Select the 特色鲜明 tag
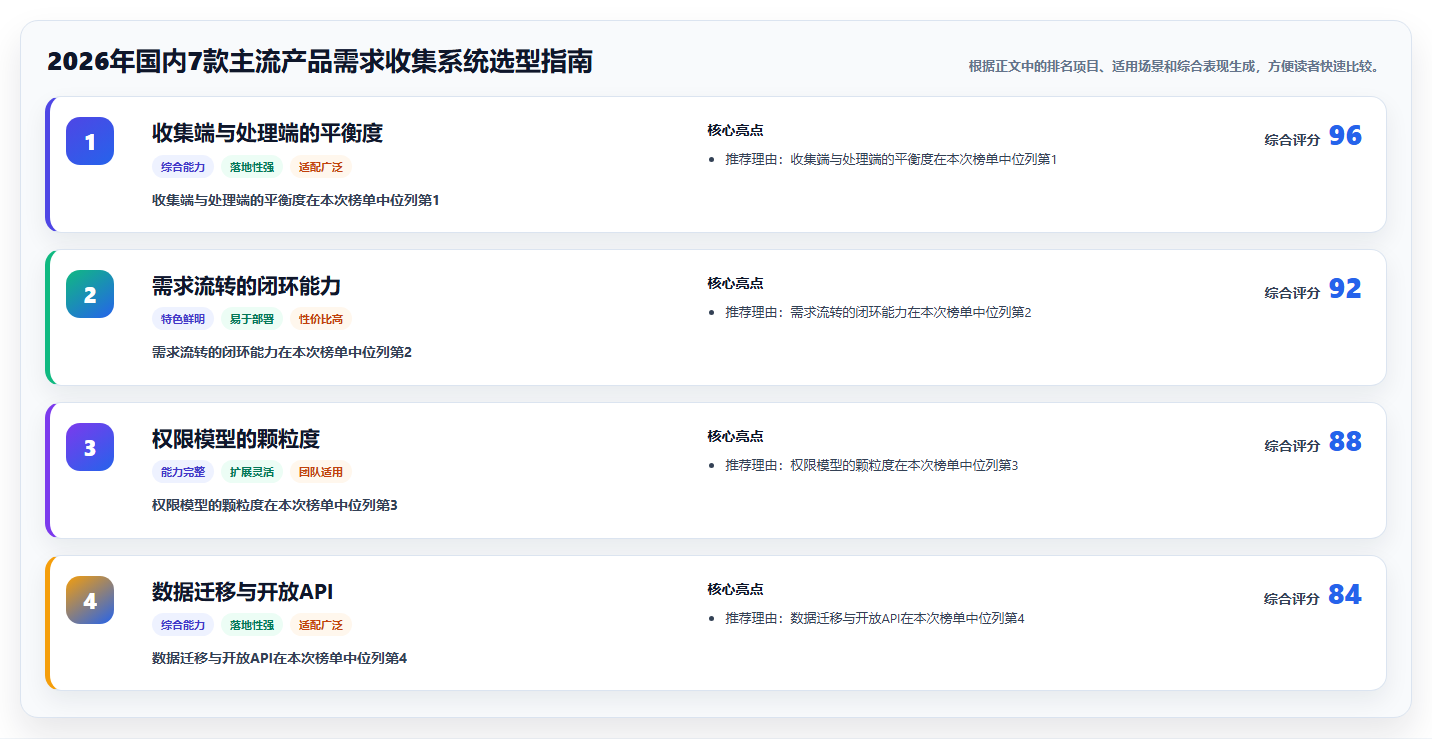This screenshot has height=739, width=1432. [x=183, y=319]
